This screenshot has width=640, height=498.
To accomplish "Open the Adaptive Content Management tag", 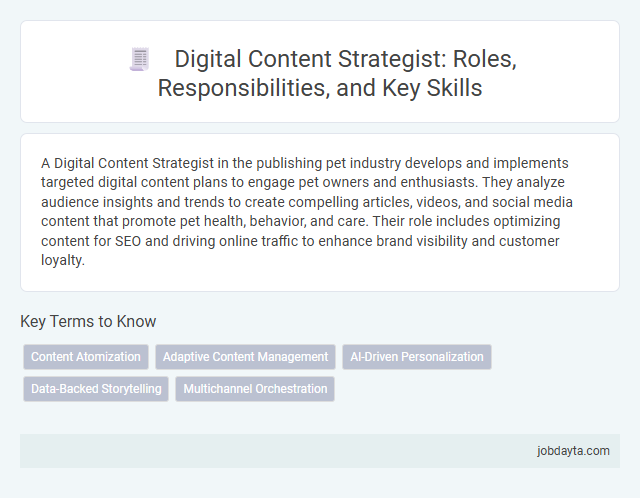I will point(245,357).
